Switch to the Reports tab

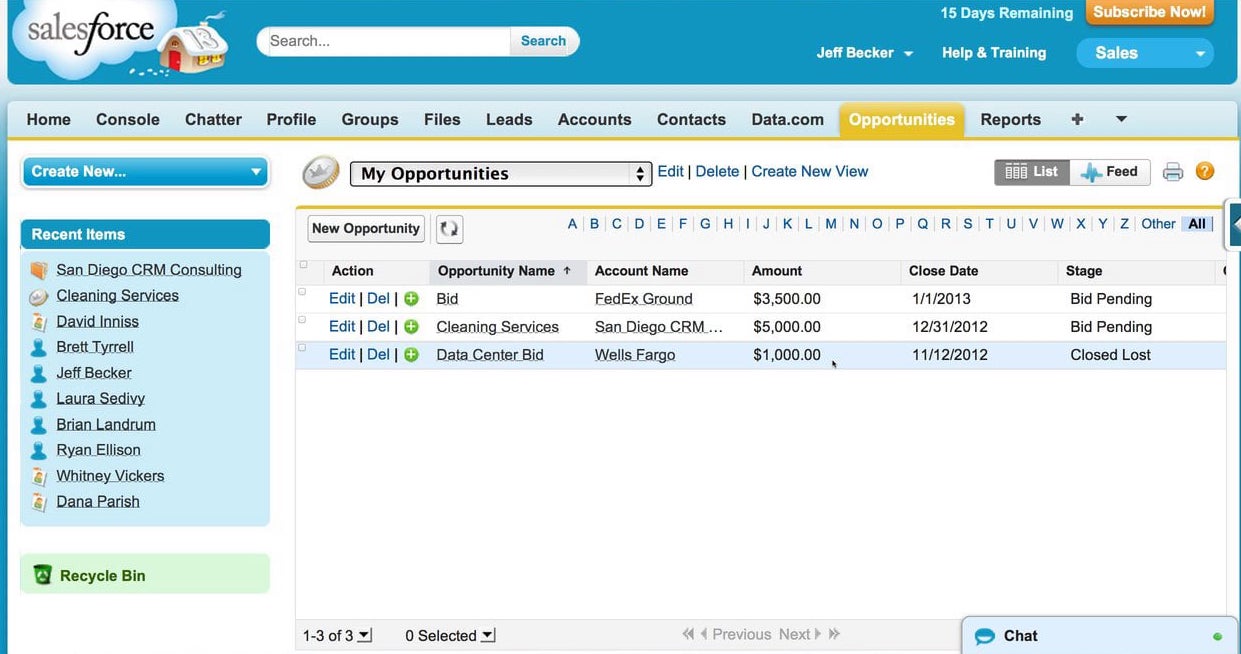[1010, 119]
